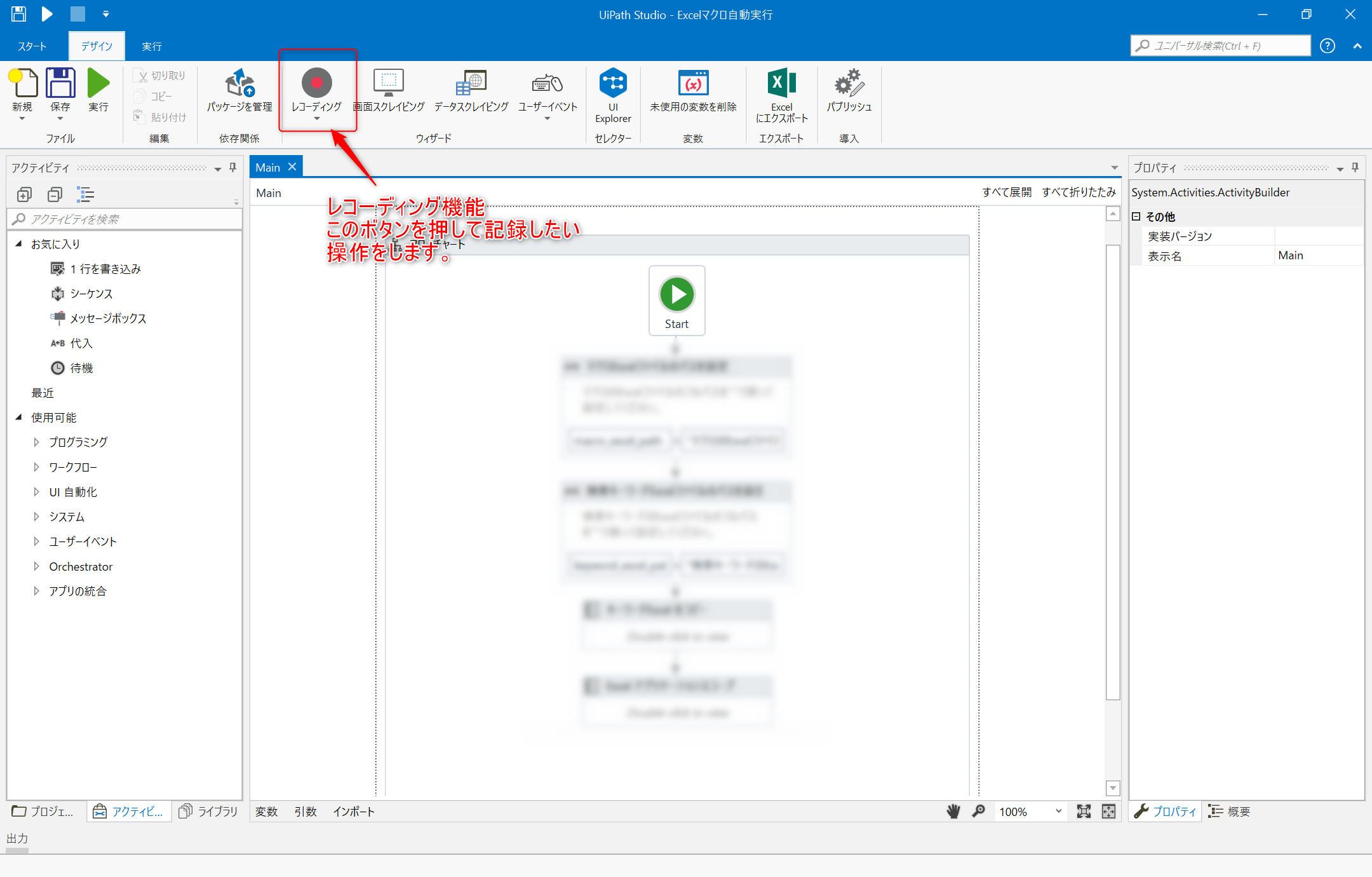
Task: Click the quick access play icon in title bar
Action: click(x=47, y=14)
